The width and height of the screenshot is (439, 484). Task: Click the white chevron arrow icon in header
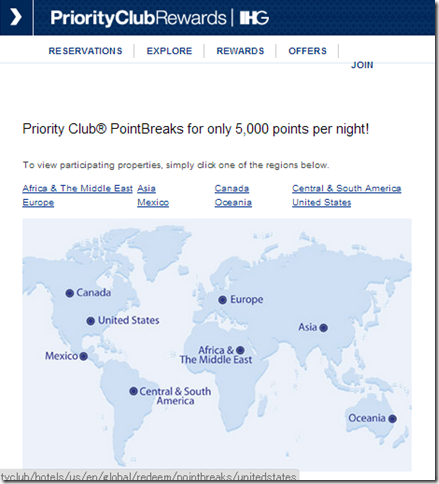click(x=16, y=17)
